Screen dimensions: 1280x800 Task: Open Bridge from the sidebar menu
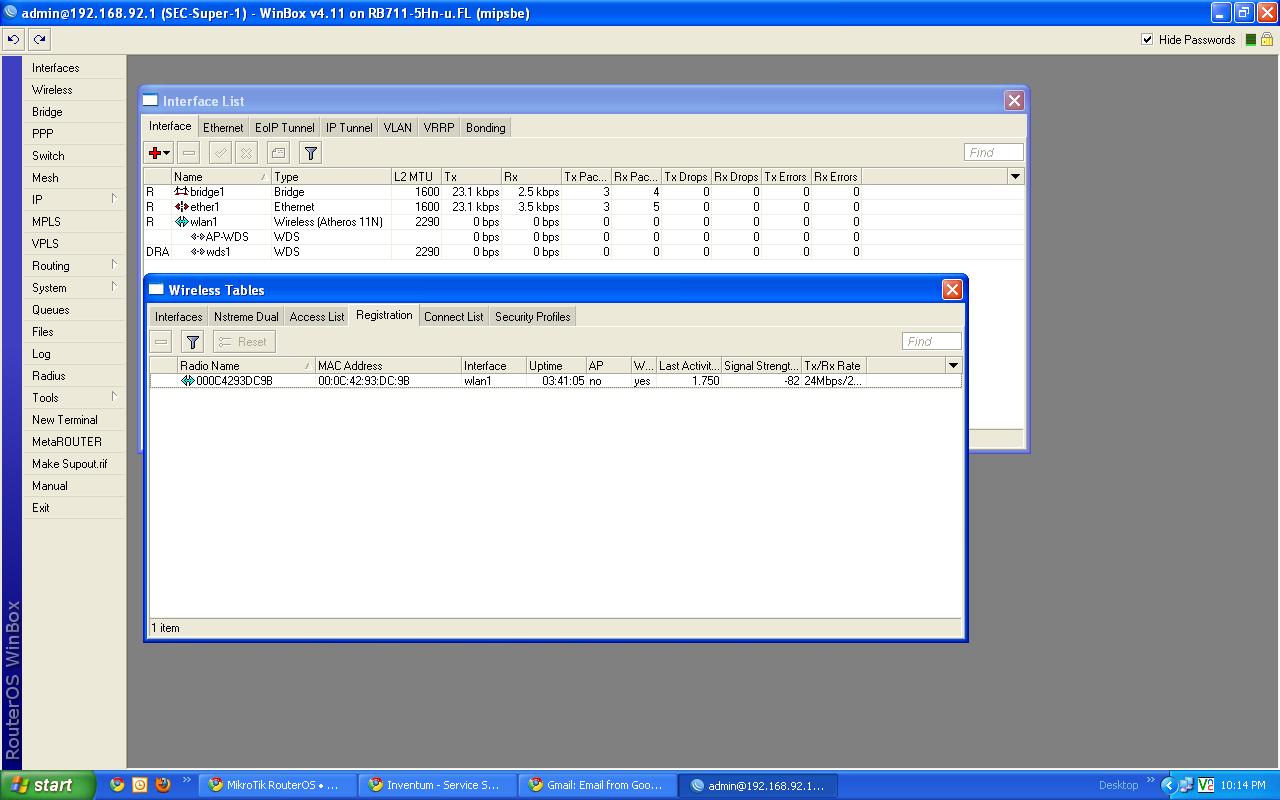click(x=75, y=111)
